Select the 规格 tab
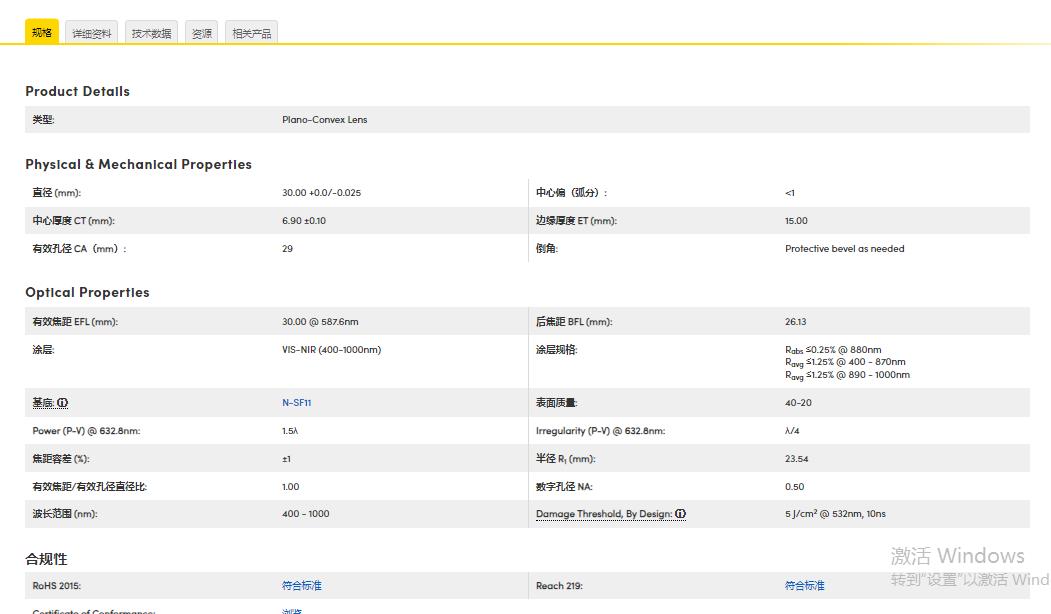Viewport: 1051px width, 614px height. coord(41,33)
